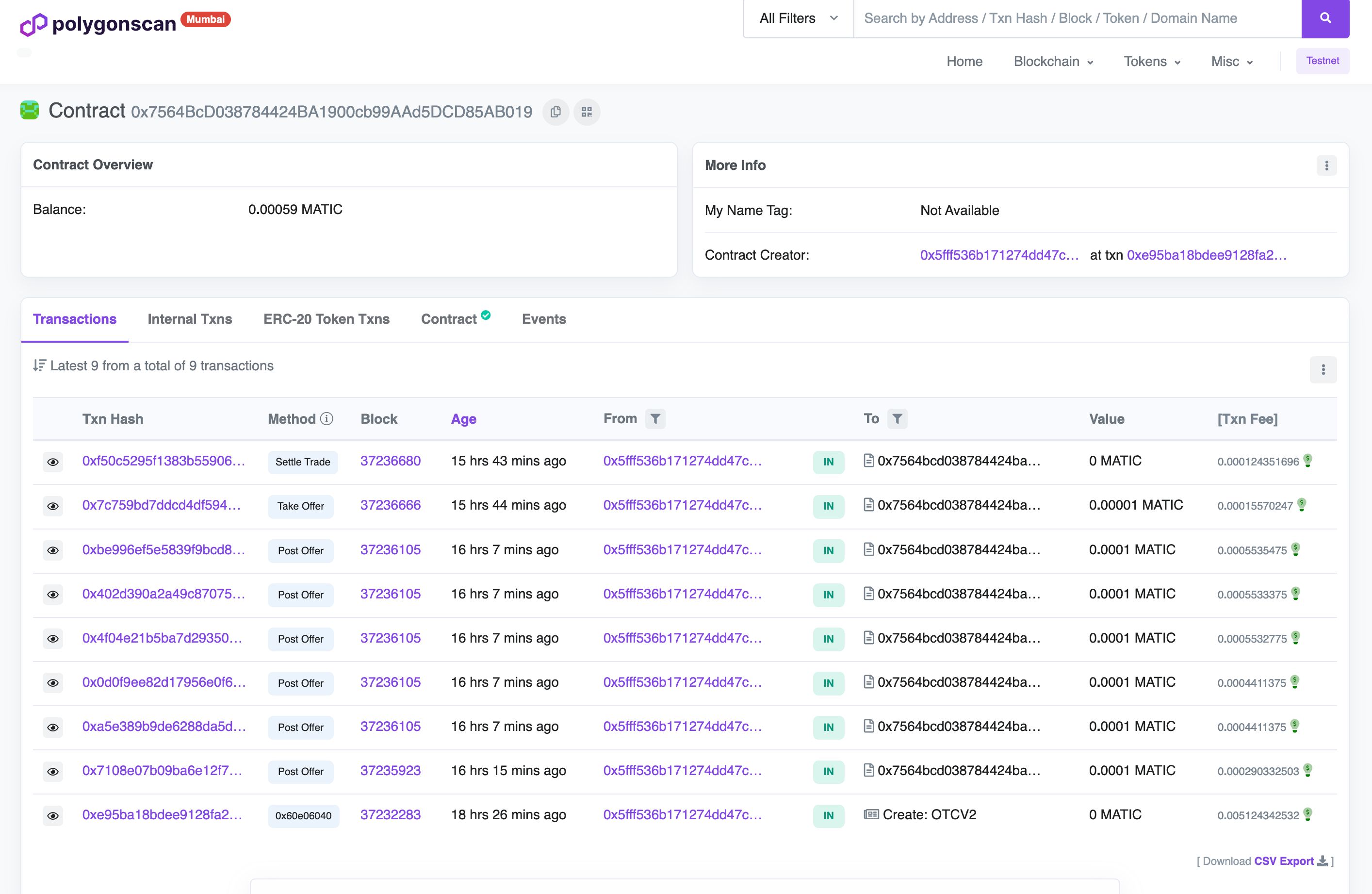The image size is (1372, 894).
Task: Click the green contract identicon
Action: click(x=30, y=110)
